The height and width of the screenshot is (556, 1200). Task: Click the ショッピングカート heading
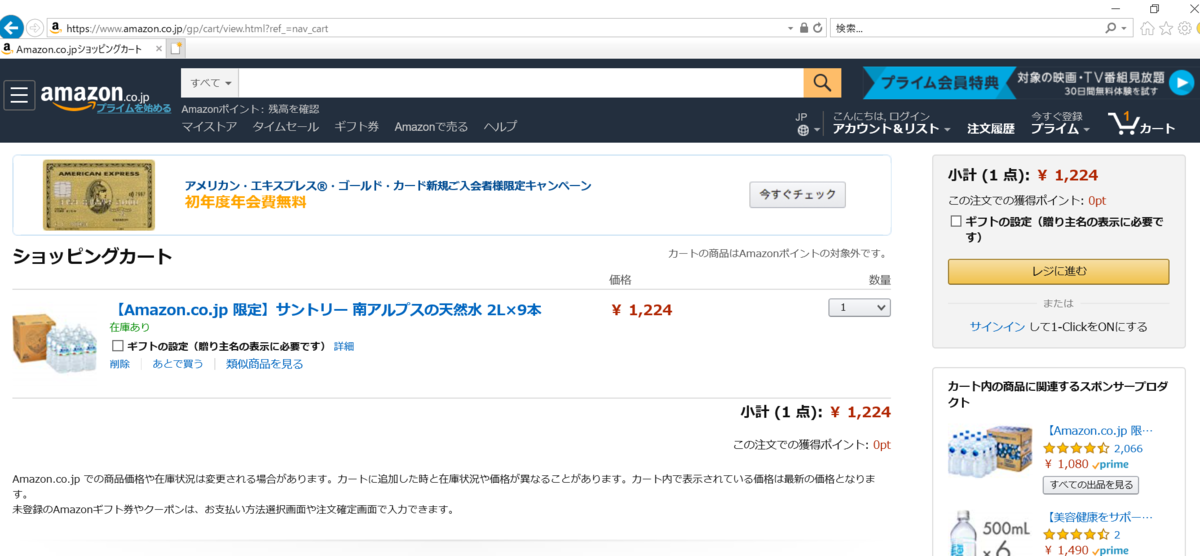(92, 257)
